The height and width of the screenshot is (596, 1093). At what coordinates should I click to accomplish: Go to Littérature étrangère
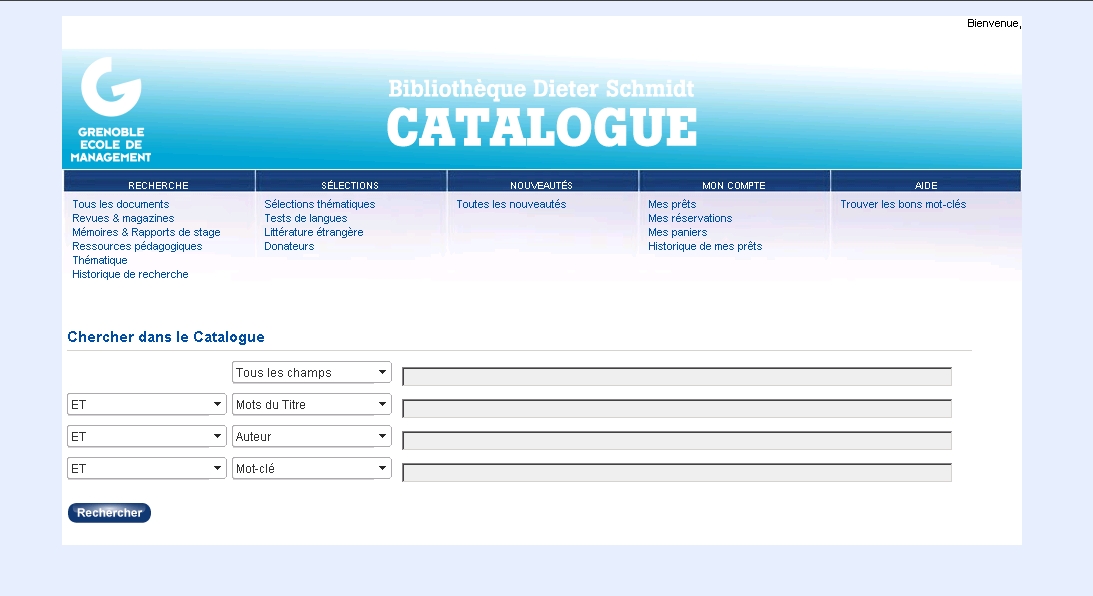pos(314,232)
